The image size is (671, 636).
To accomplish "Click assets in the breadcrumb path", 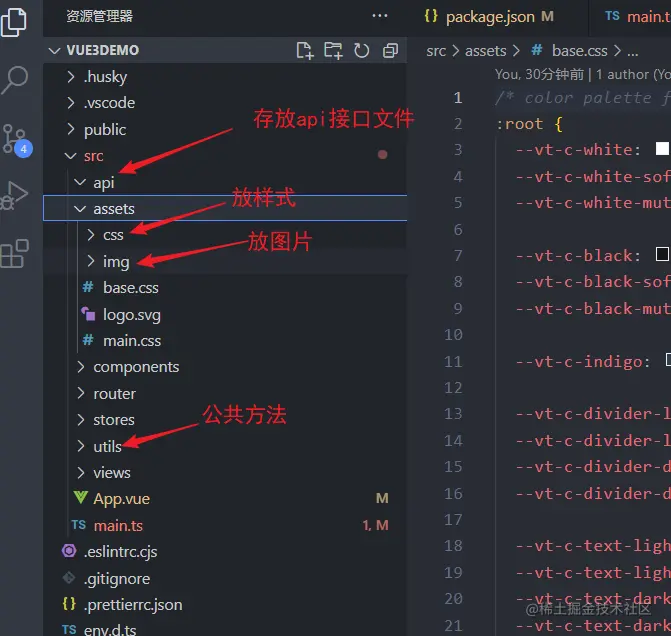I will point(485,51).
